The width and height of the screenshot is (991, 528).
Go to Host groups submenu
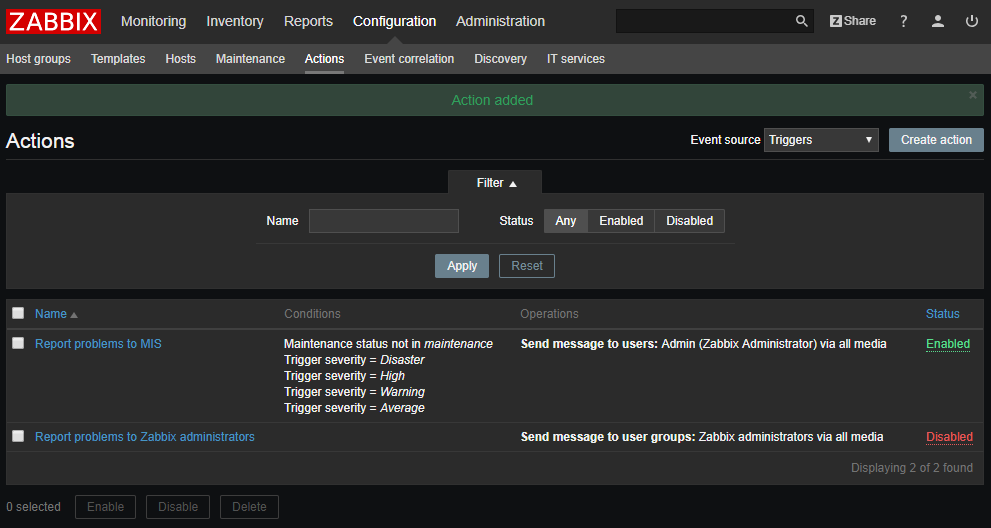click(39, 59)
